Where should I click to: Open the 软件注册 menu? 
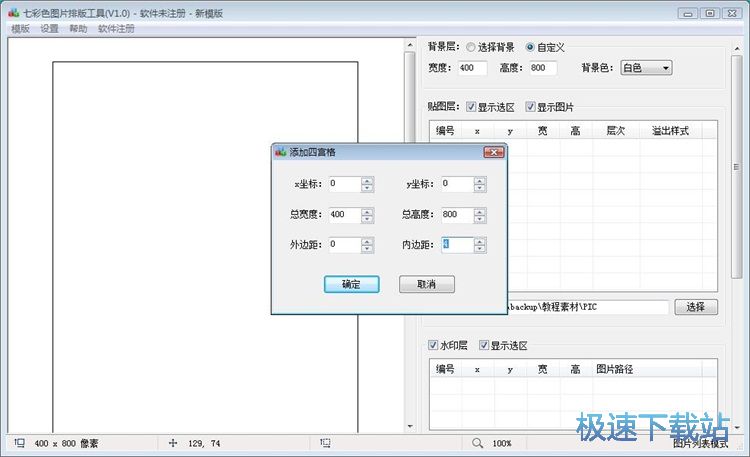click(116, 29)
